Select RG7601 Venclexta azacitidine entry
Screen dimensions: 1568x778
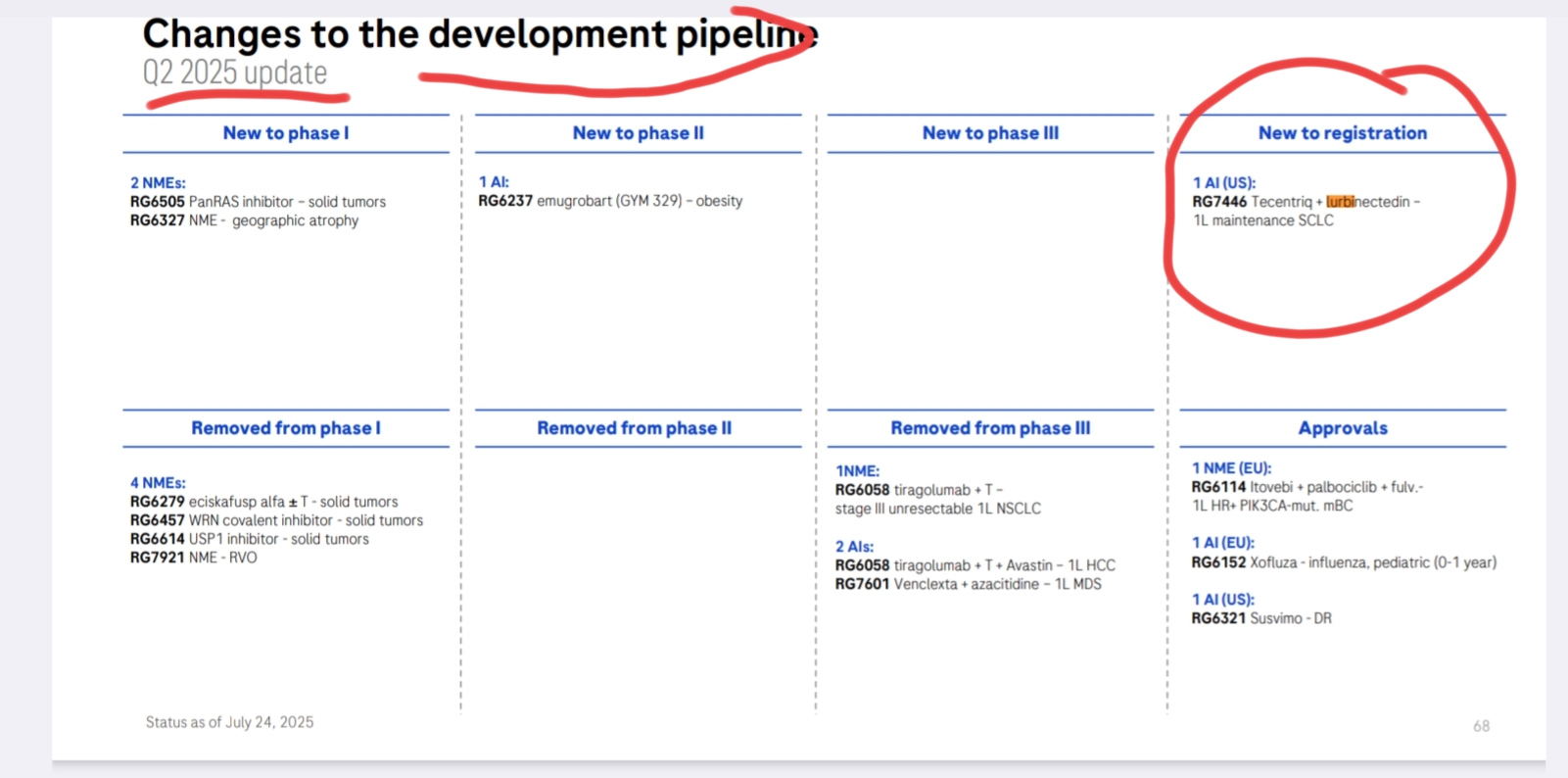[x=969, y=584]
